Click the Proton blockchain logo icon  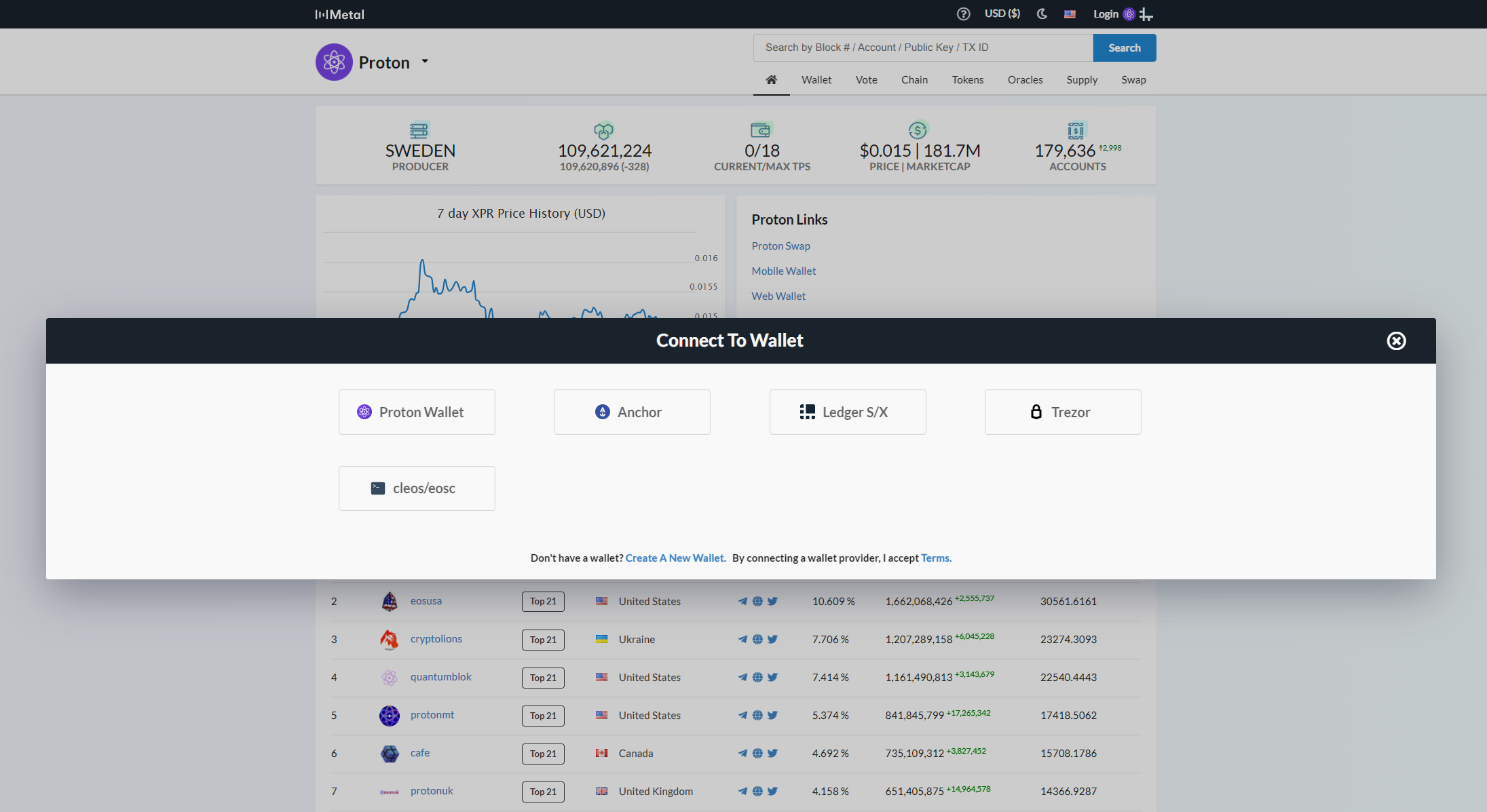tap(333, 62)
